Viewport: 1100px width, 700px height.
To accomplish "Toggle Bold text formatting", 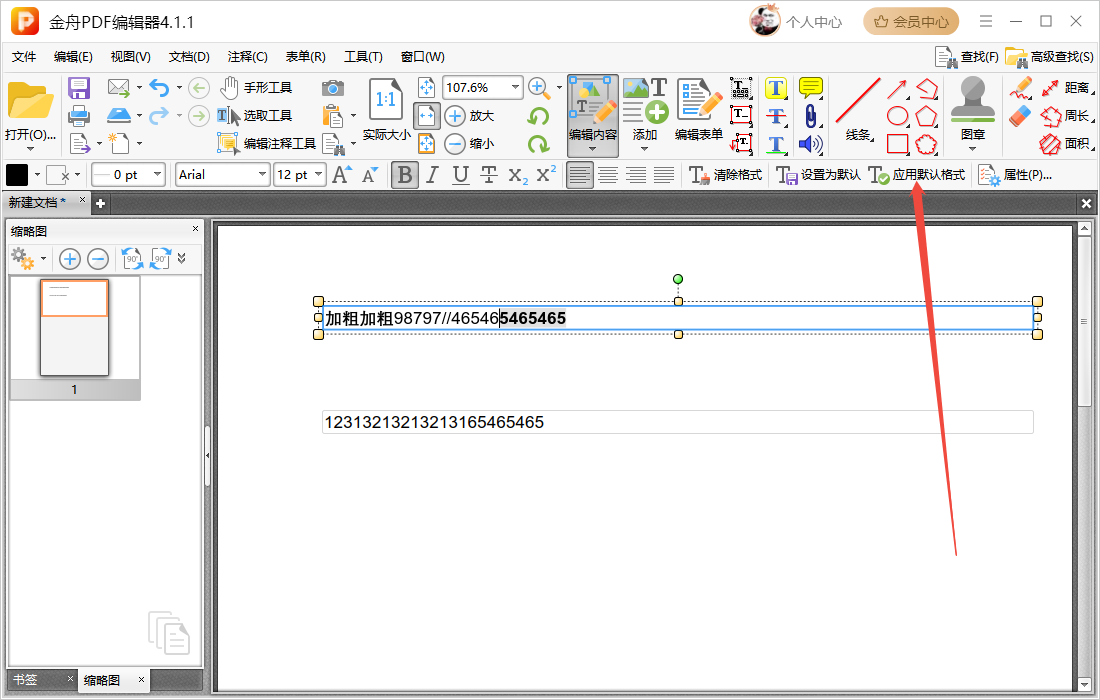I will pos(404,175).
